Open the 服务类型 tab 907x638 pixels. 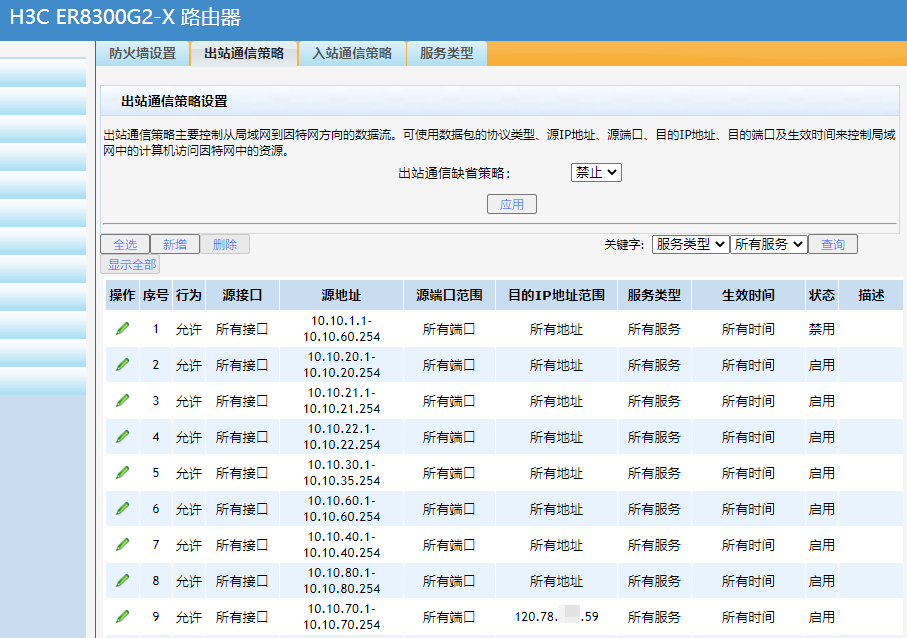coord(446,53)
